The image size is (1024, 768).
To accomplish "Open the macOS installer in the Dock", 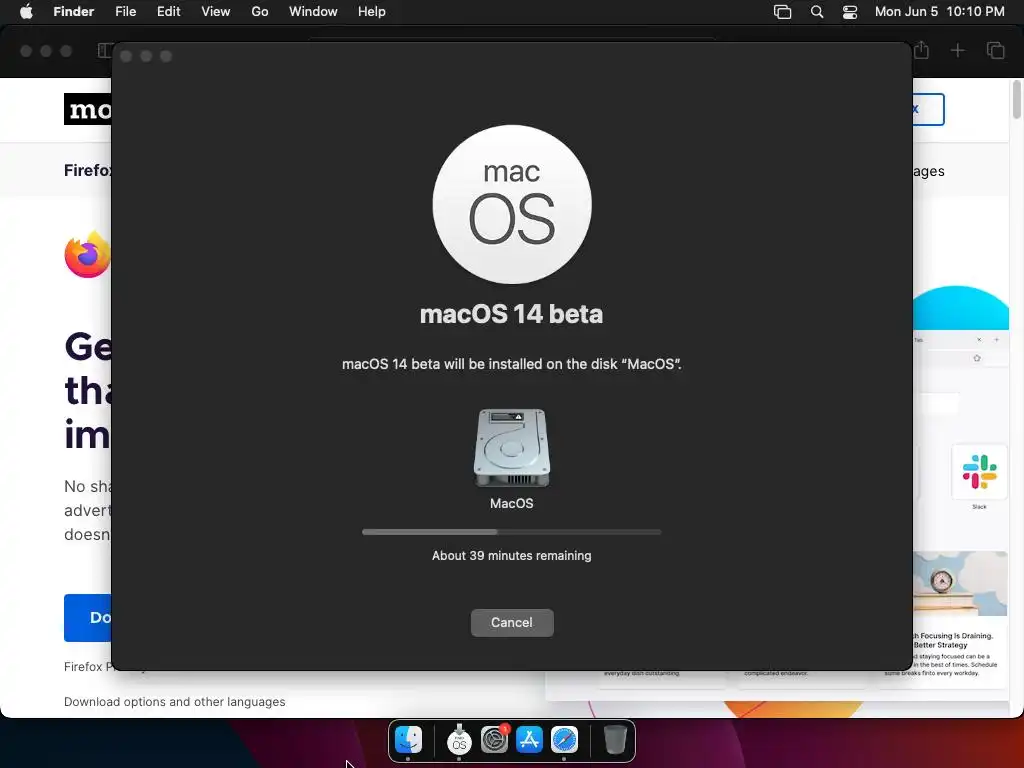I will 459,740.
